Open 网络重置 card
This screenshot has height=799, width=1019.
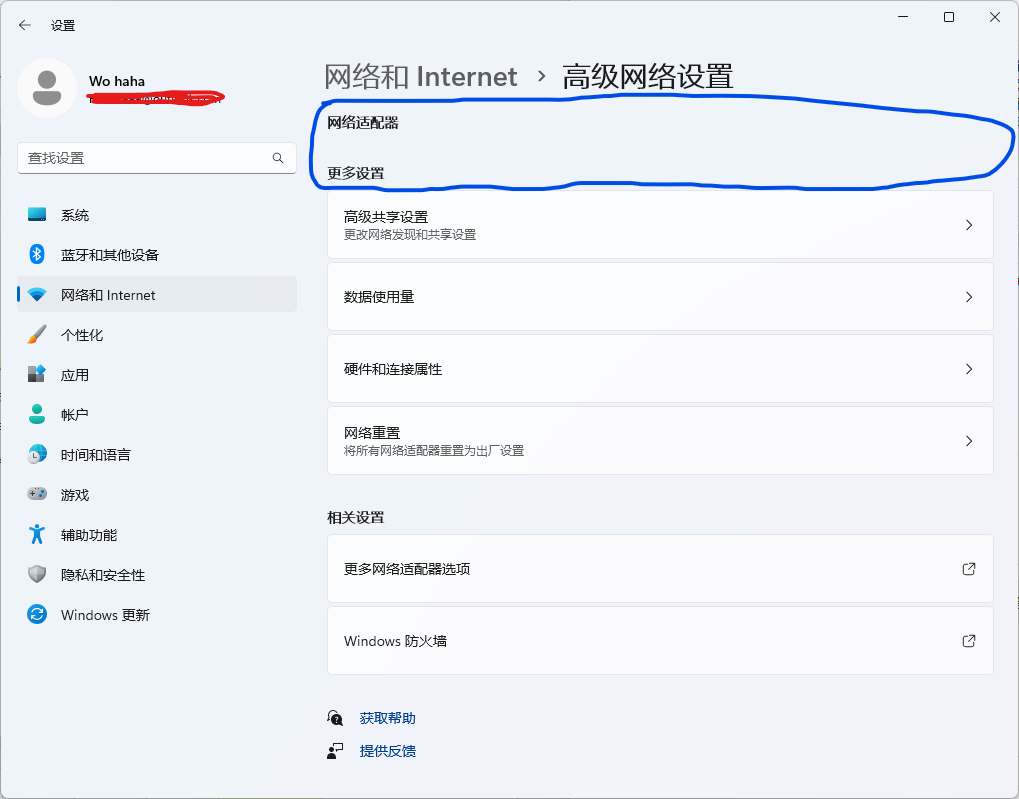click(660, 441)
